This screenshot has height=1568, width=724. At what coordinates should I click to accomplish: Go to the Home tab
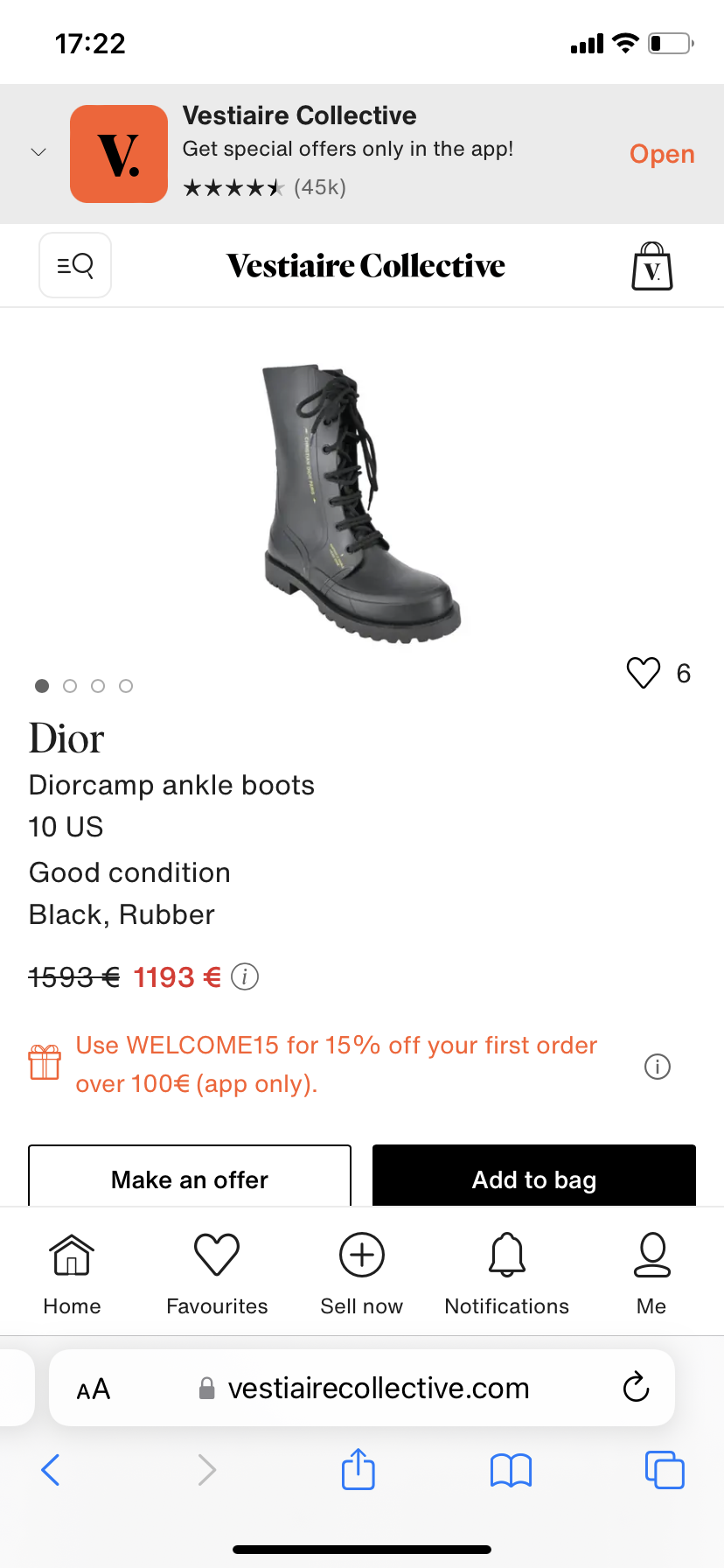coord(72,1273)
